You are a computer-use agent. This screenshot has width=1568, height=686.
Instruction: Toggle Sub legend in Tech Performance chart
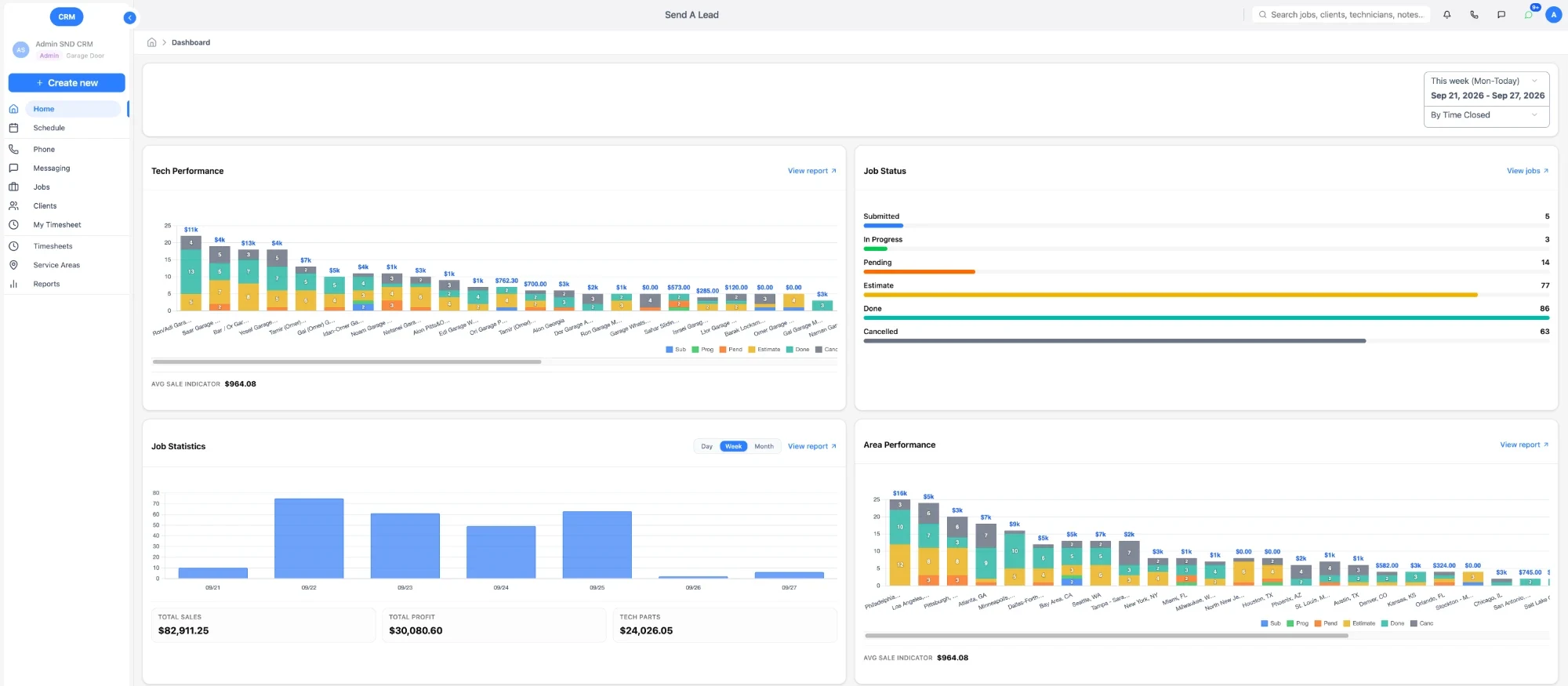point(676,350)
